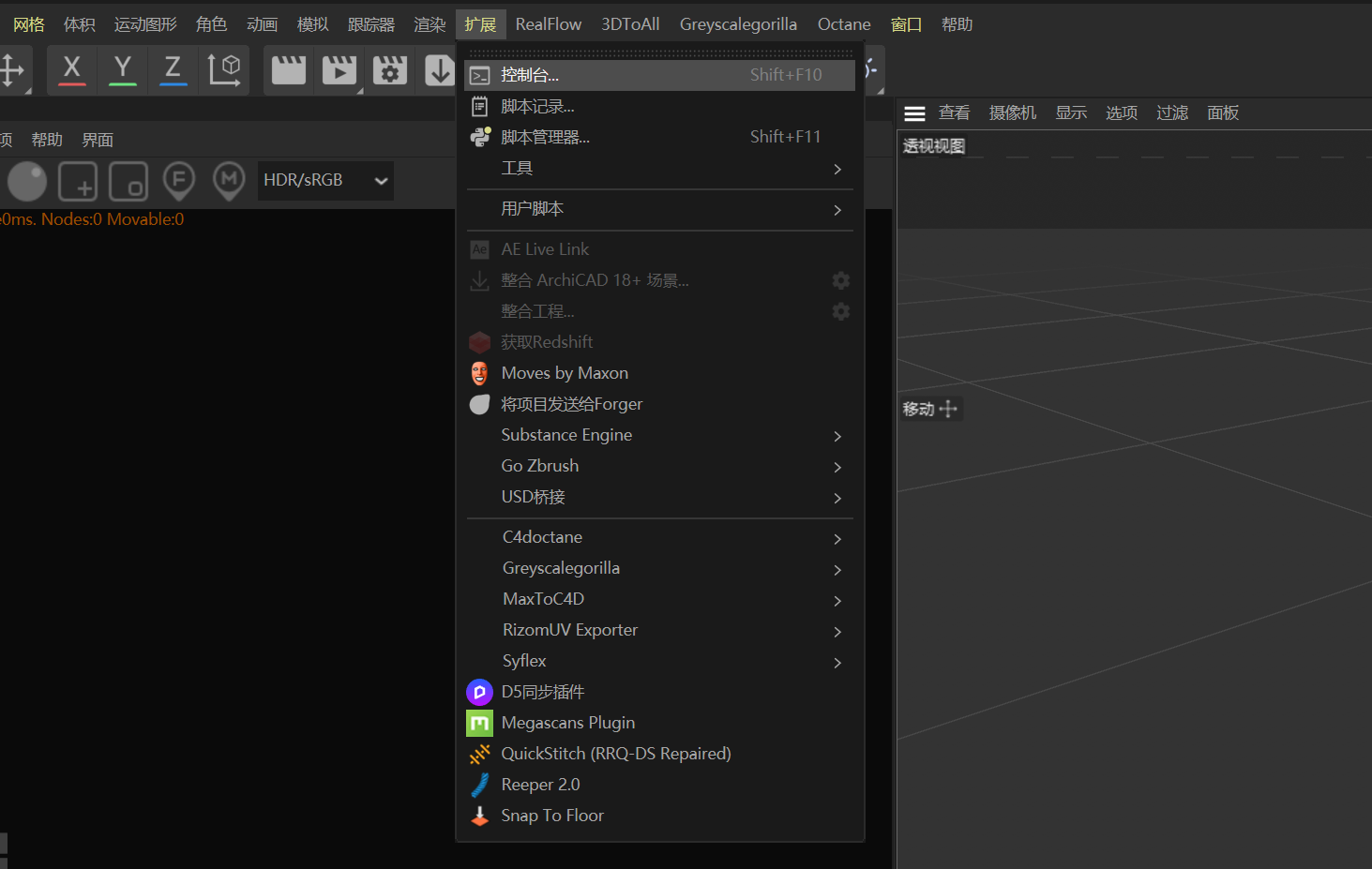
Task: Open the Octane viewer 帮助 menu
Action: pos(47,140)
